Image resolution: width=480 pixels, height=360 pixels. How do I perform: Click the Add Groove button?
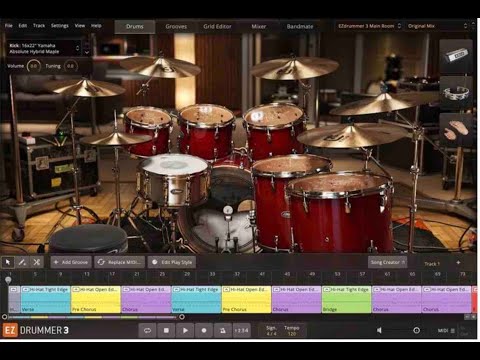click(x=71, y=262)
